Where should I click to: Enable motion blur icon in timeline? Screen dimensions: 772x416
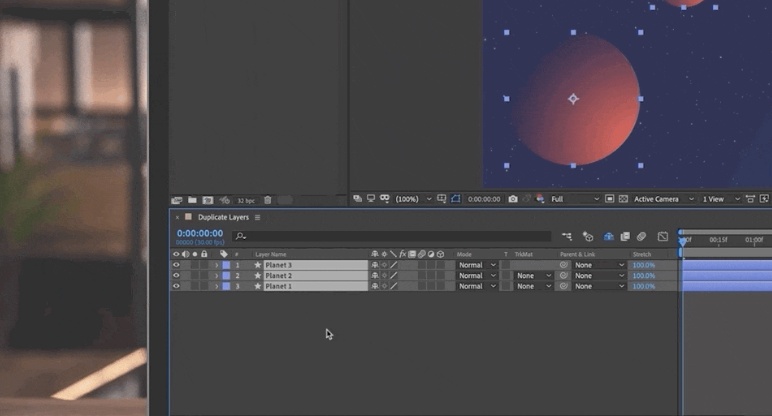[641, 237]
